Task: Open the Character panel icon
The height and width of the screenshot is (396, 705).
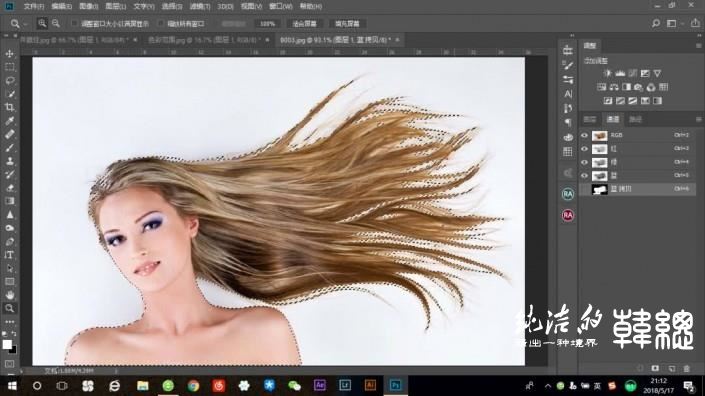Action: pos(568,94)
